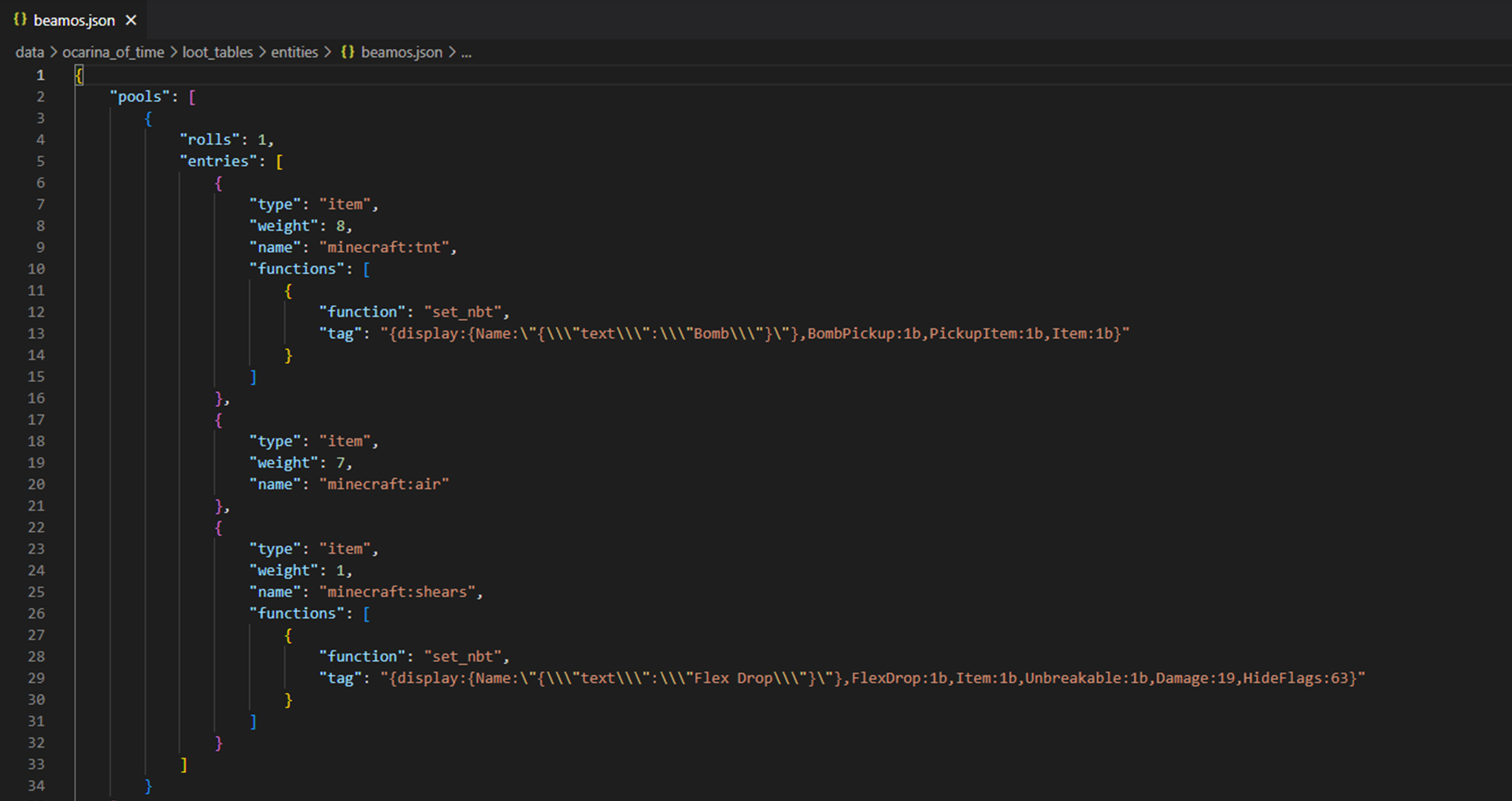The image size is (1512, 801).
Task: Click the HideFlags:63 text in tag string
Action: coord(1295,678)
